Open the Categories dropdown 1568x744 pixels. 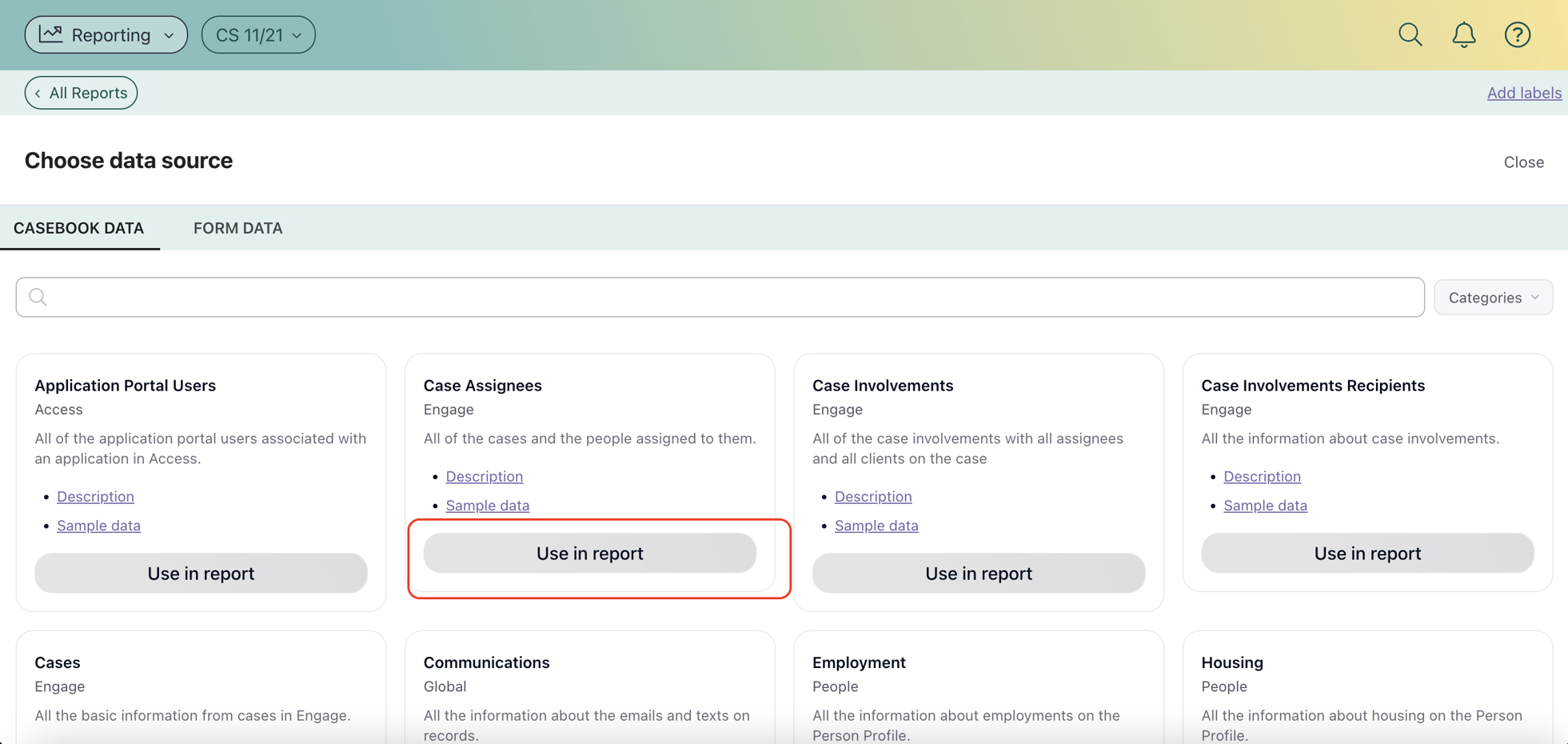[x=1493, y=297]
